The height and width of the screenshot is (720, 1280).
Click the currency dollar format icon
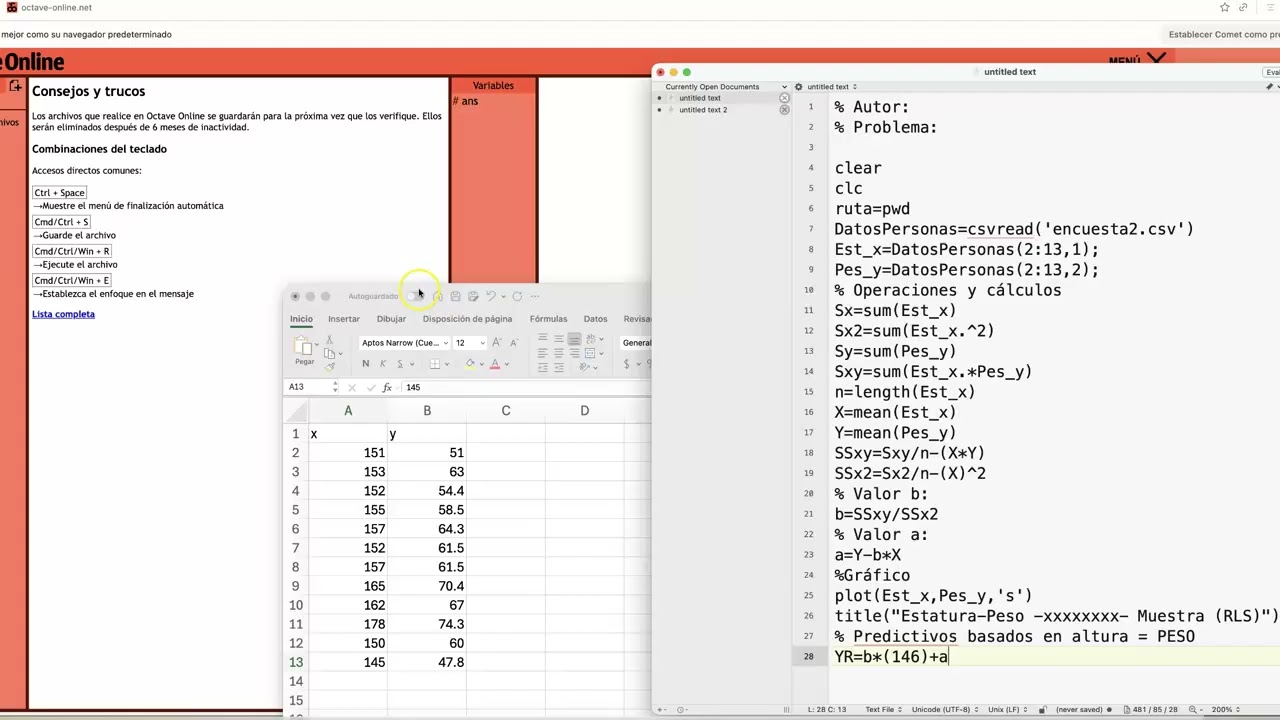[626, 364]
